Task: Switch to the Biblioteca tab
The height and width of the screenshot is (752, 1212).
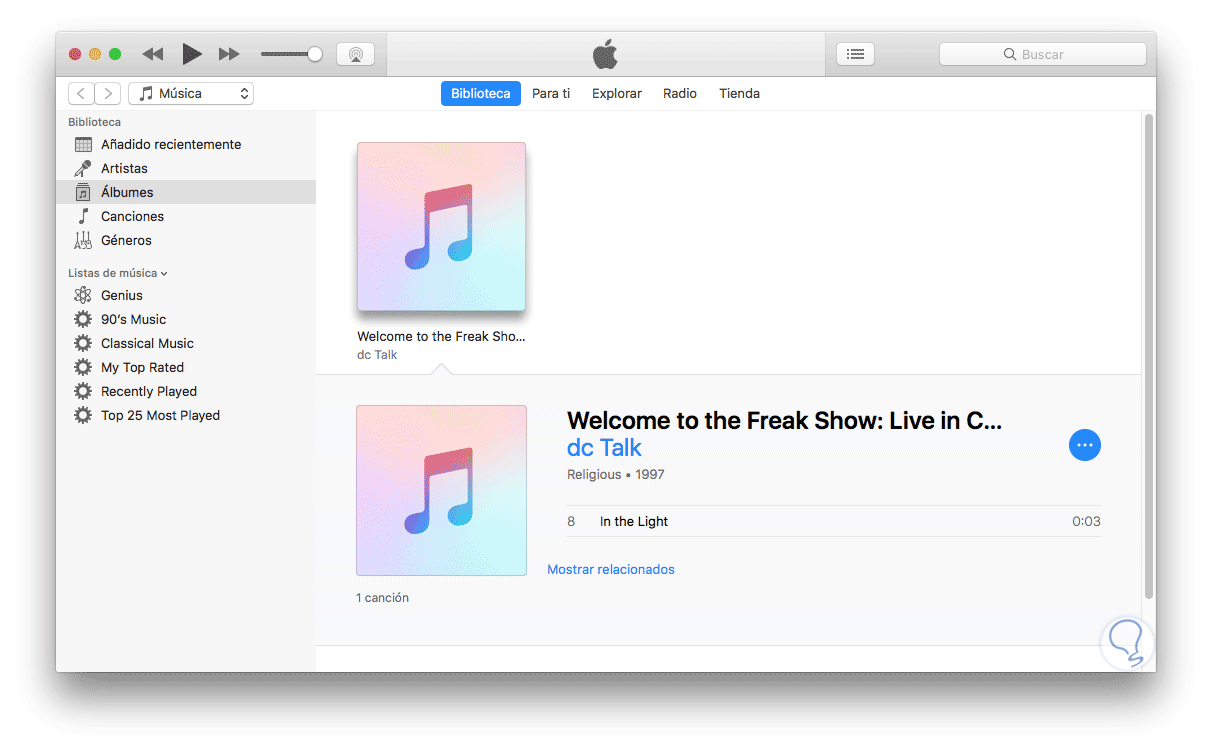Action: pos(481,93)
